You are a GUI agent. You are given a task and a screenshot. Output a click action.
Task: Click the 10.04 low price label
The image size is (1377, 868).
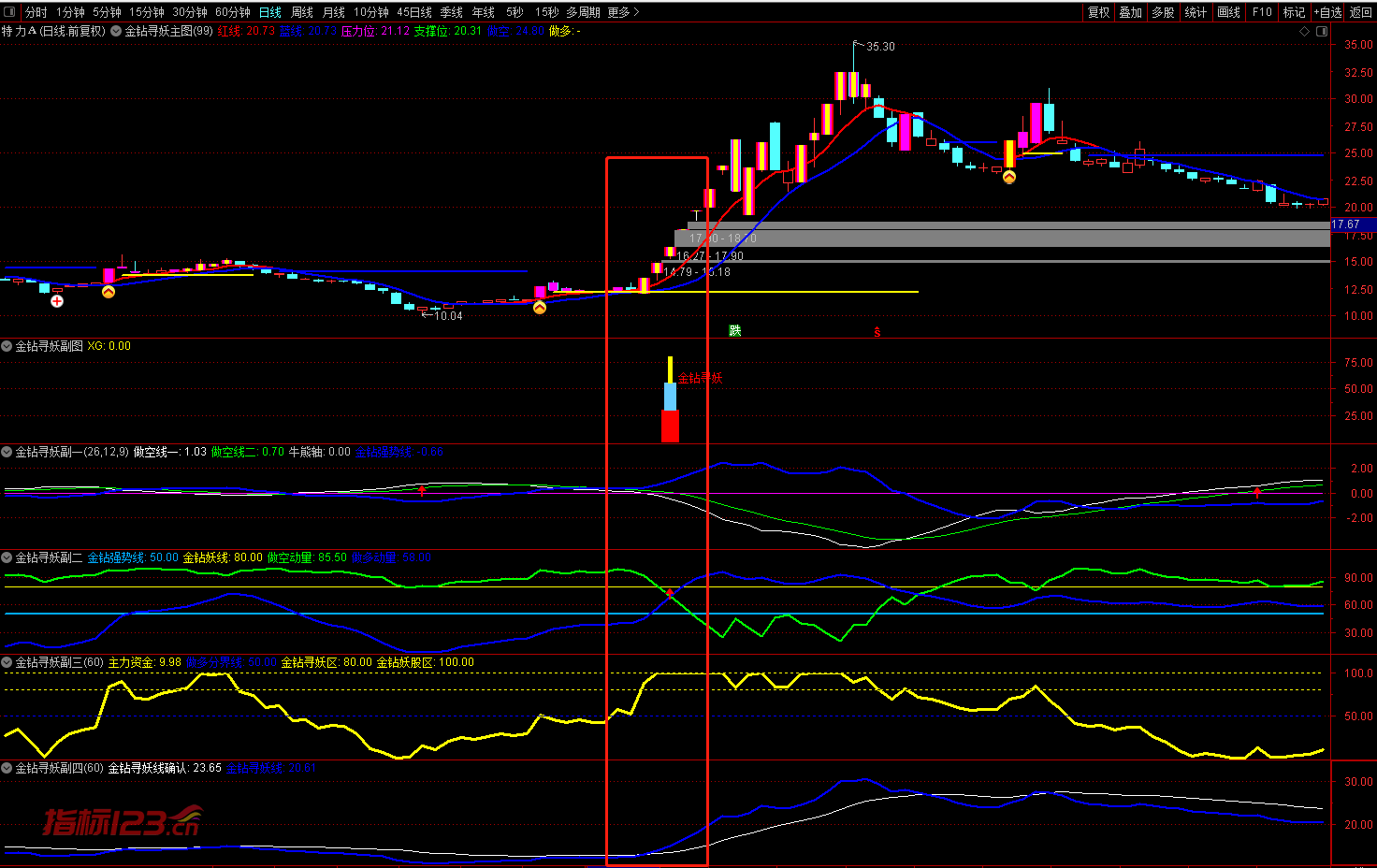point(448,316)
